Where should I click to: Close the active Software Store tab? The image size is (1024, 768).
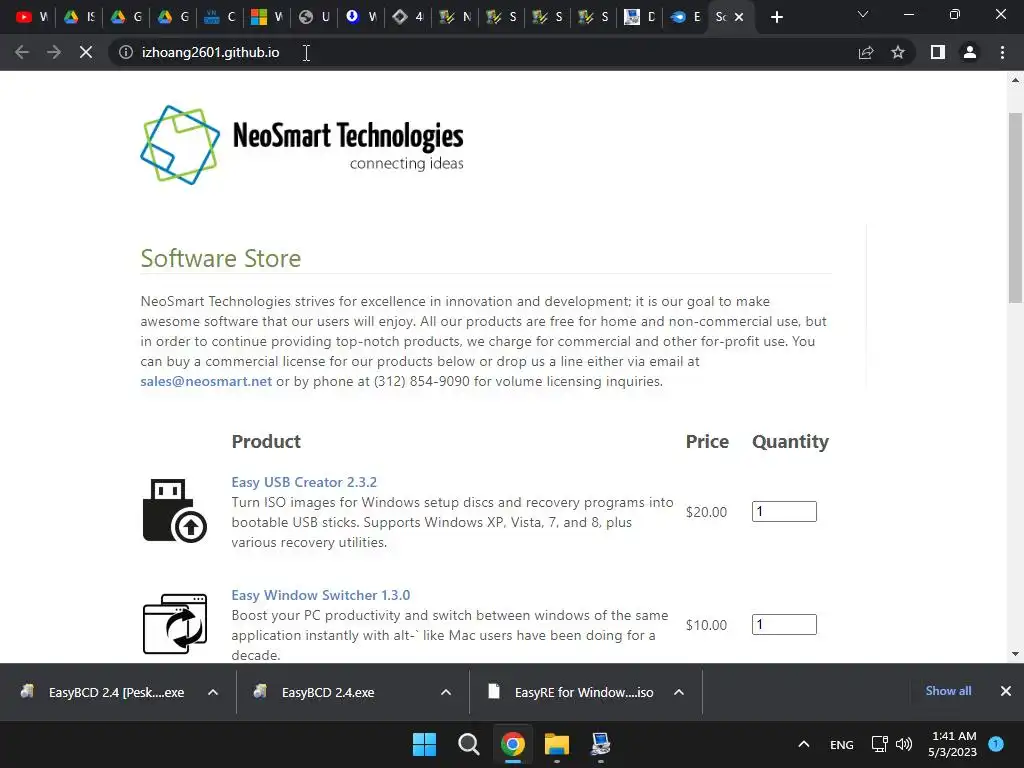coord(739,17)
